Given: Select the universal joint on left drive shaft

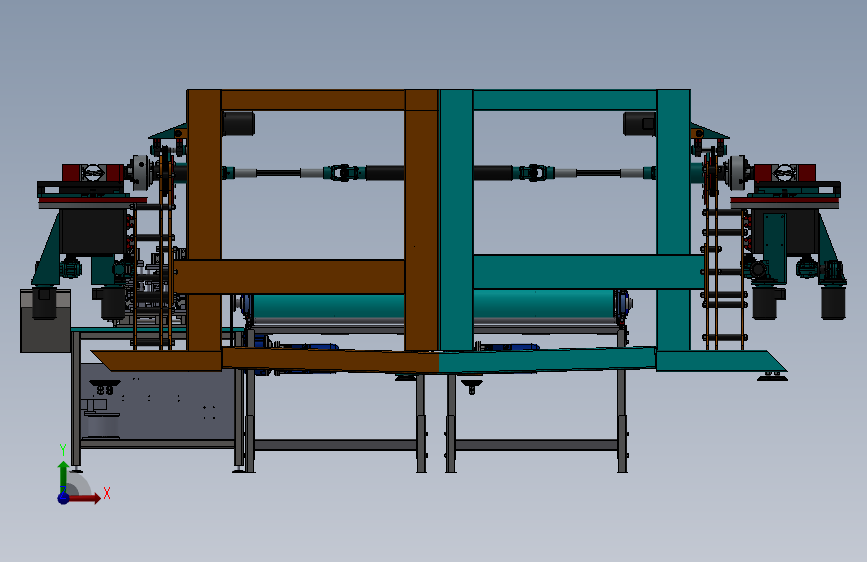Looking at the screenshot, I should (344, 173).
